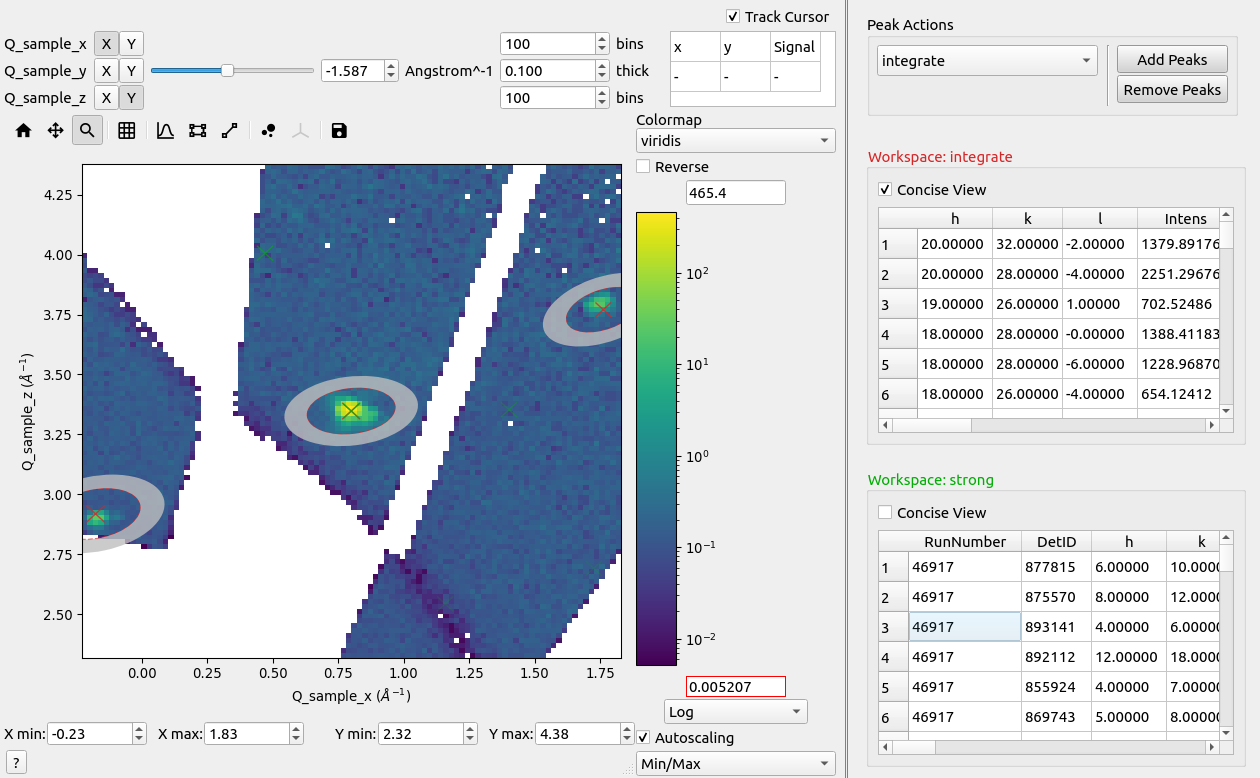Screen dimensions: 1260x778
Task: Click the question mark help button
Action: pos(16,763)
